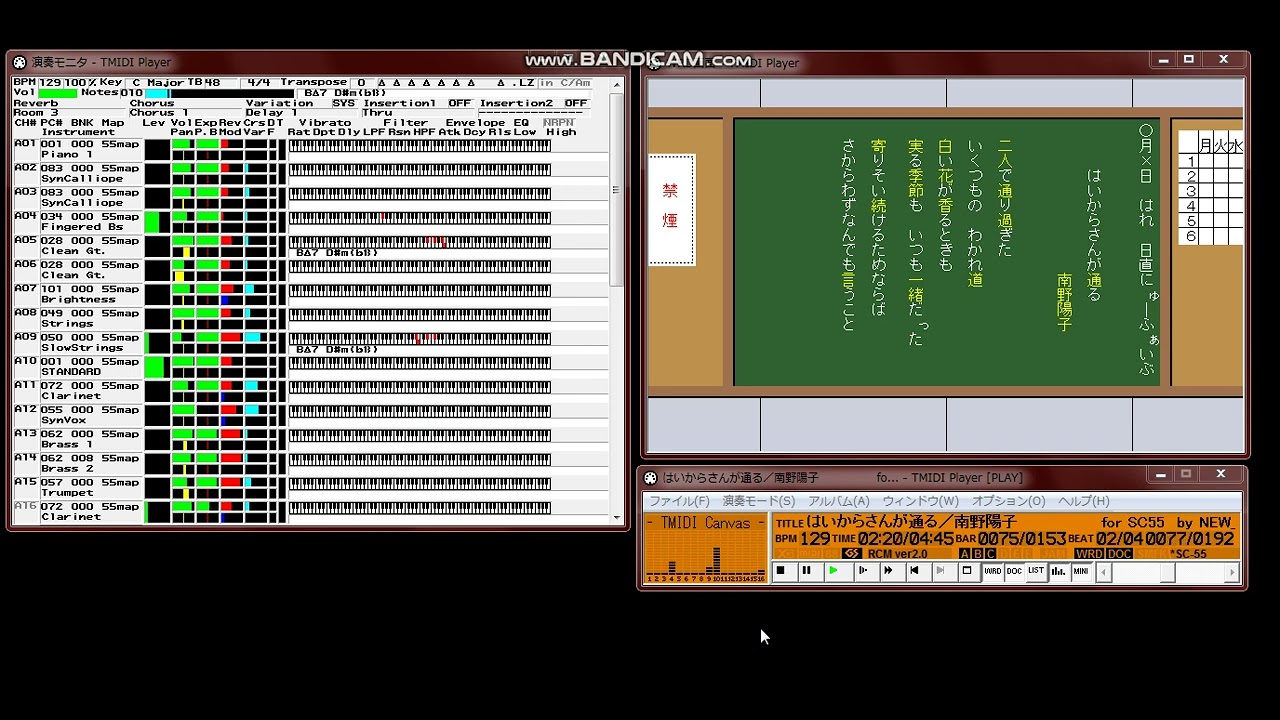
Task: Open the ファイル(F) menu
Action: point(679,501)
